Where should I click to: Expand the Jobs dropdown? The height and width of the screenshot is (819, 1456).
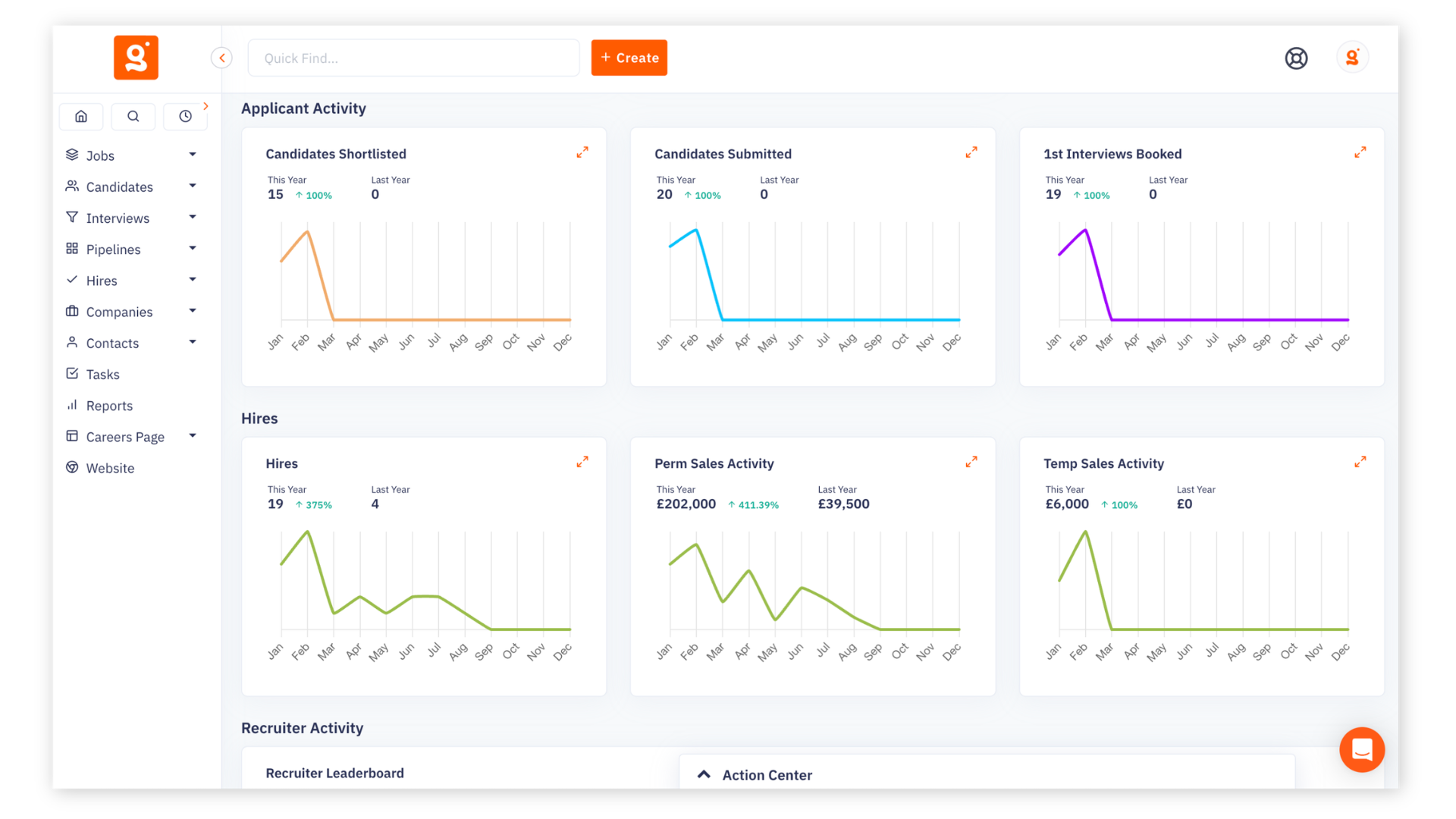point(193,155)
